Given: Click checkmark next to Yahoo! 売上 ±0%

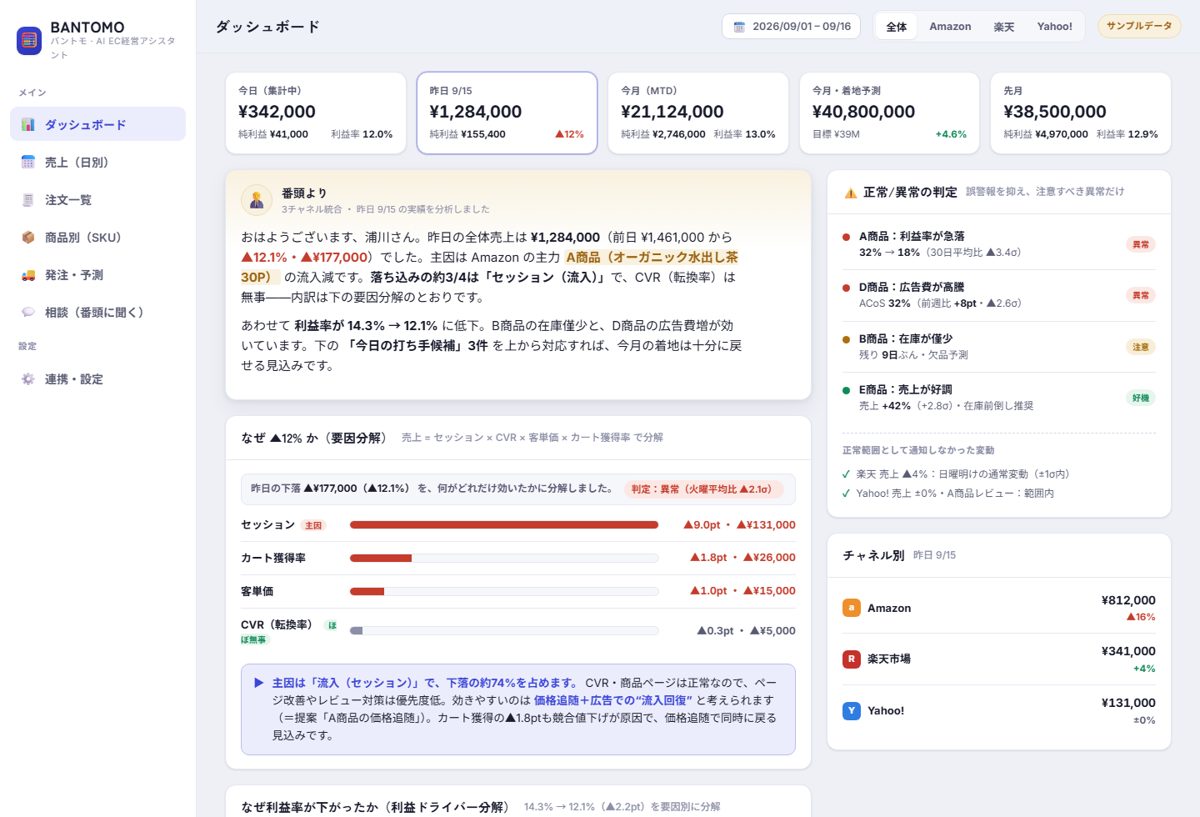Looking at the screenshot, I should [x=847, y=493].
